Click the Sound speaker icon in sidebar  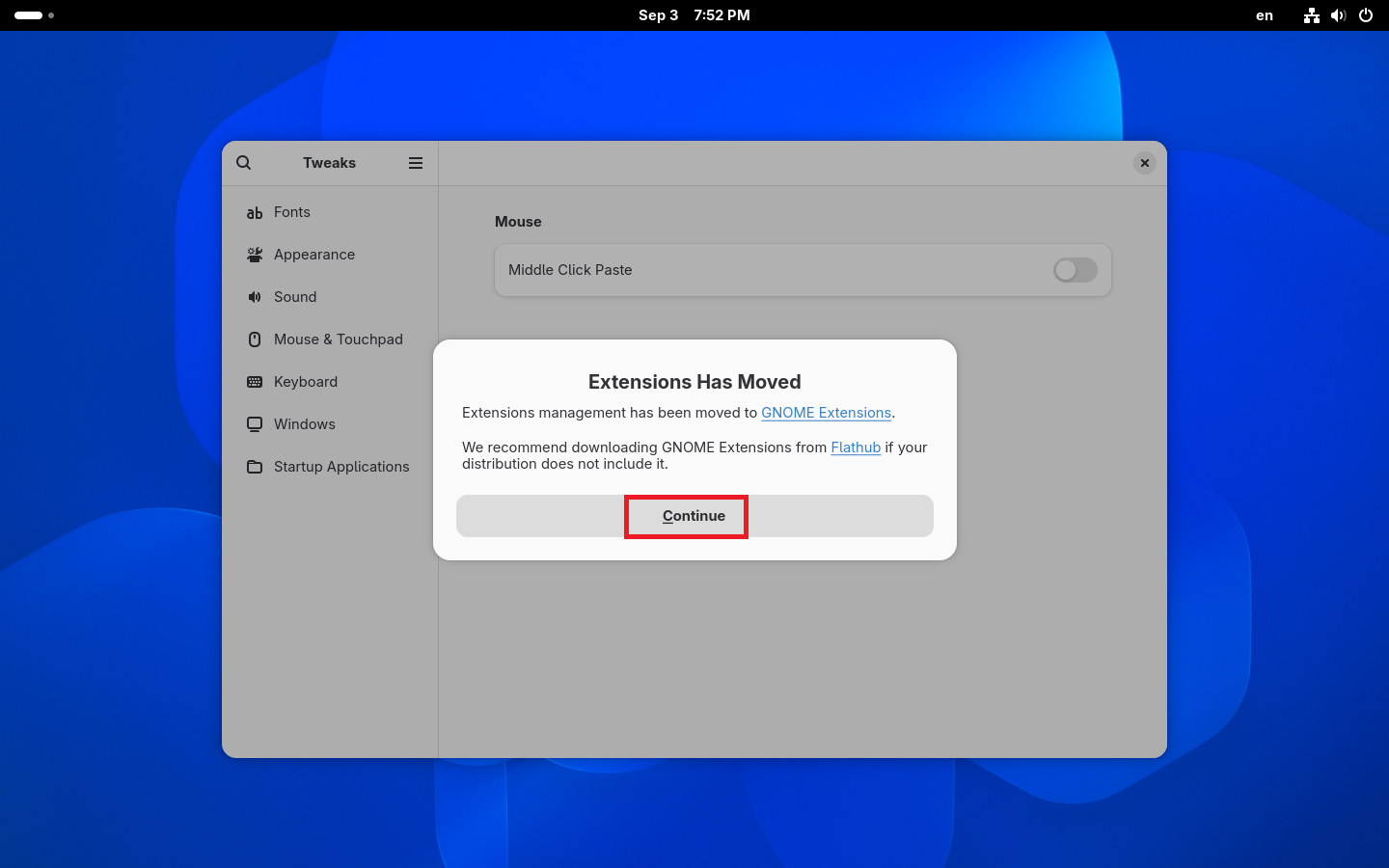tap(255, 297)
